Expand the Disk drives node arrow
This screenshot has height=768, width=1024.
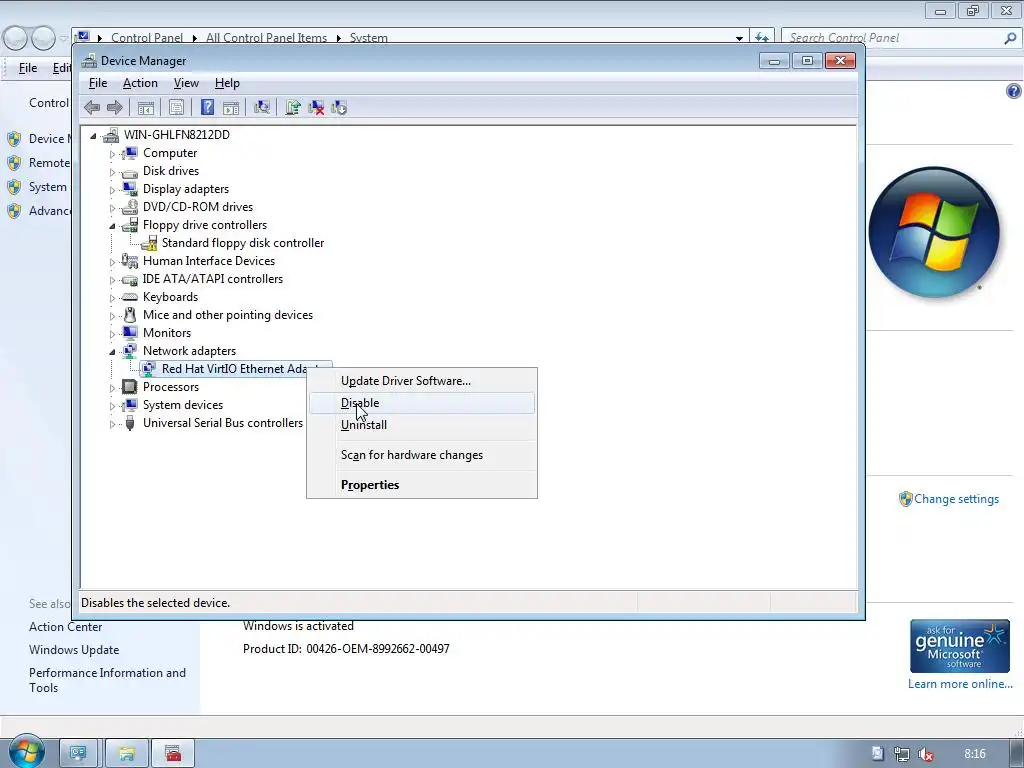[x=112, y=172]
